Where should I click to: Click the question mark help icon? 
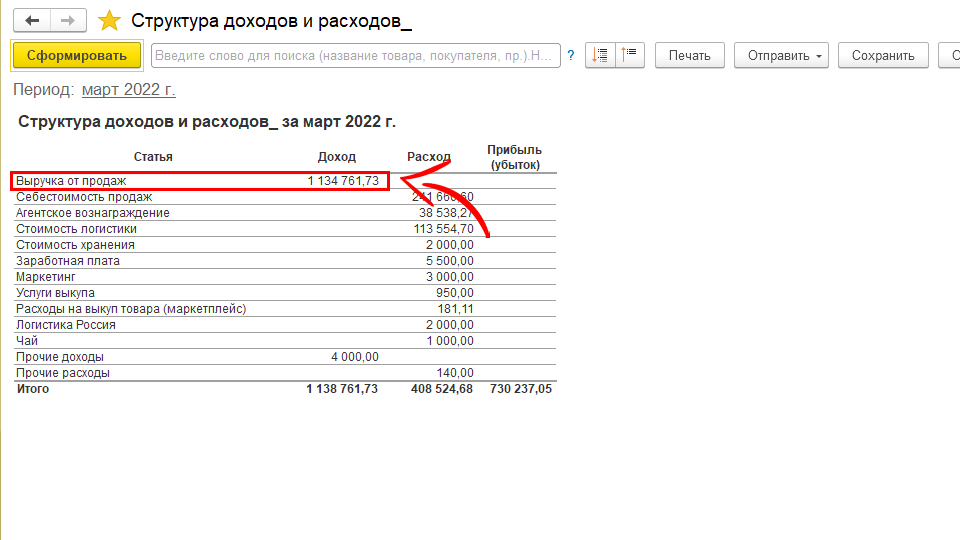point(570,56)
